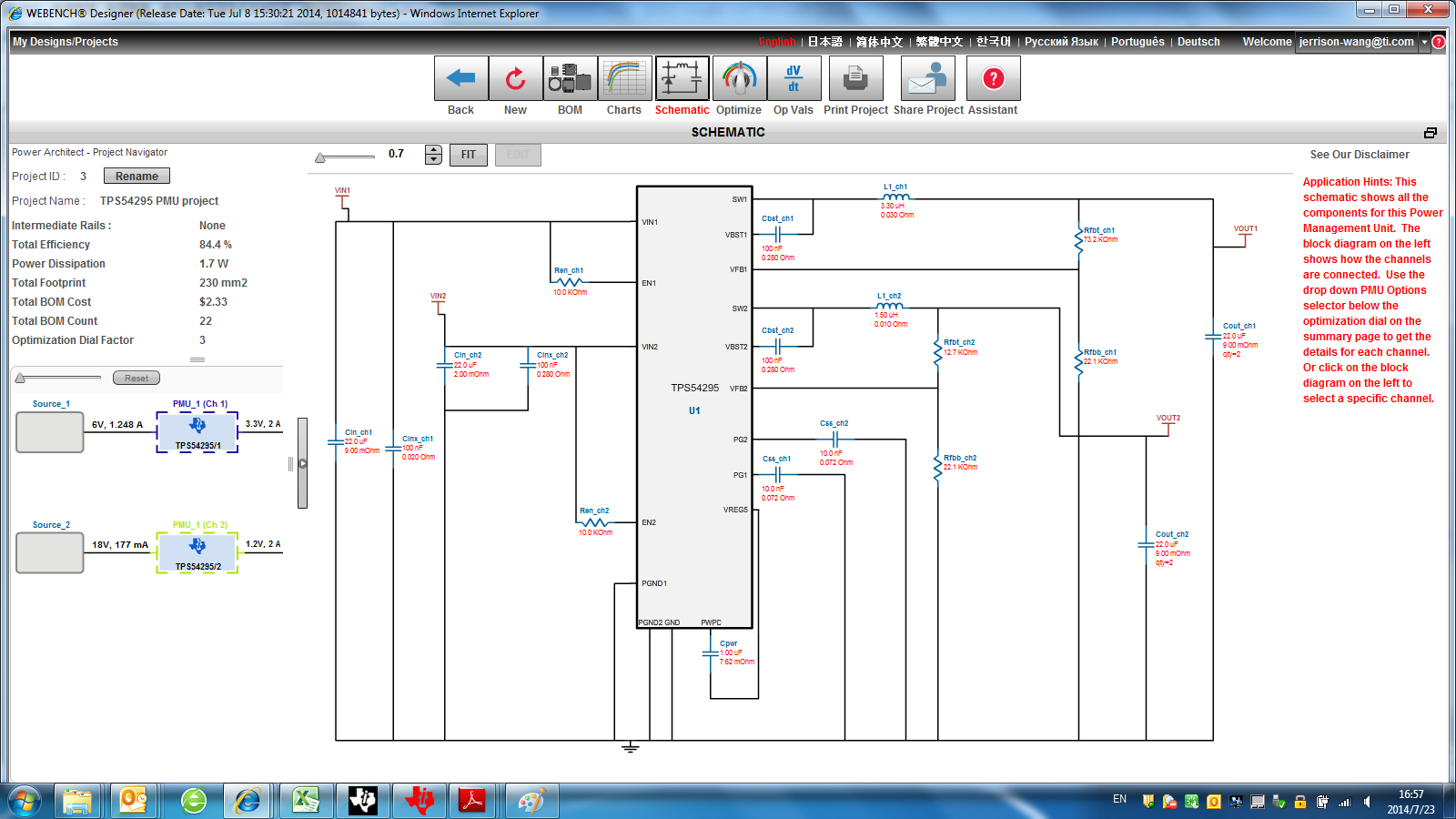
Task: Start a new design with New icon
Action: (516, 78)
